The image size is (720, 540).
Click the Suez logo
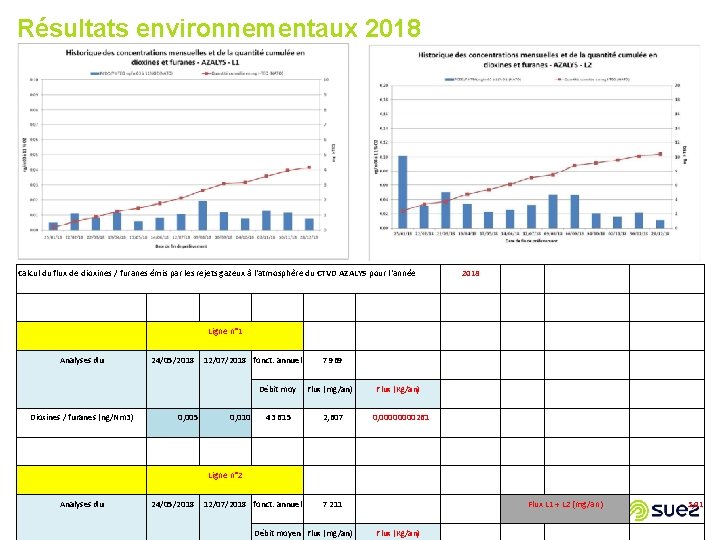coord(665,510)
